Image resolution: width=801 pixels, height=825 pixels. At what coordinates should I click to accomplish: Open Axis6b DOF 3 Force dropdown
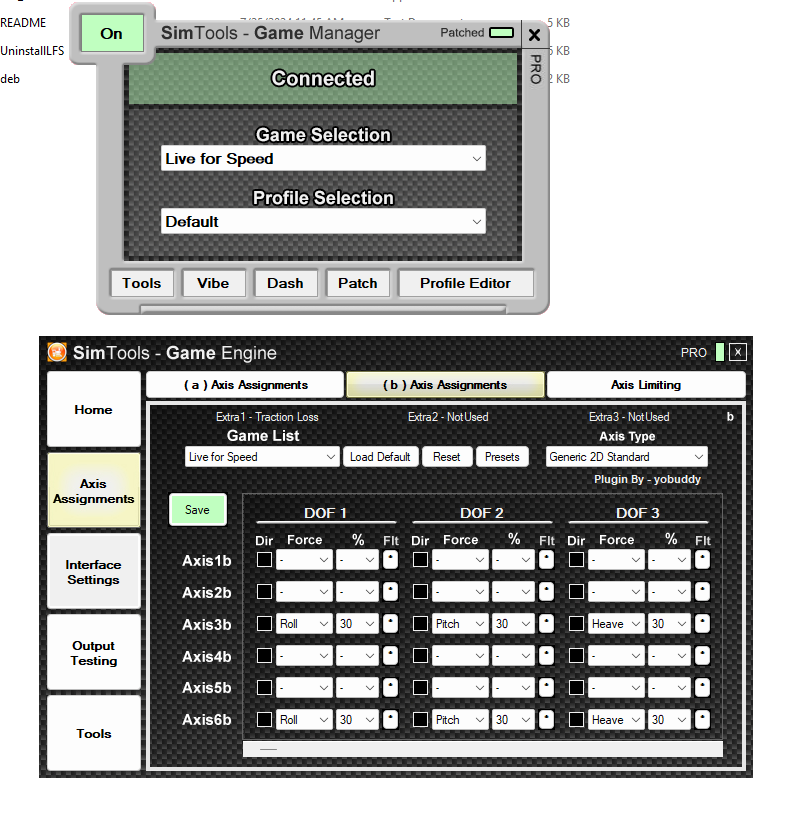click(616, 719)
